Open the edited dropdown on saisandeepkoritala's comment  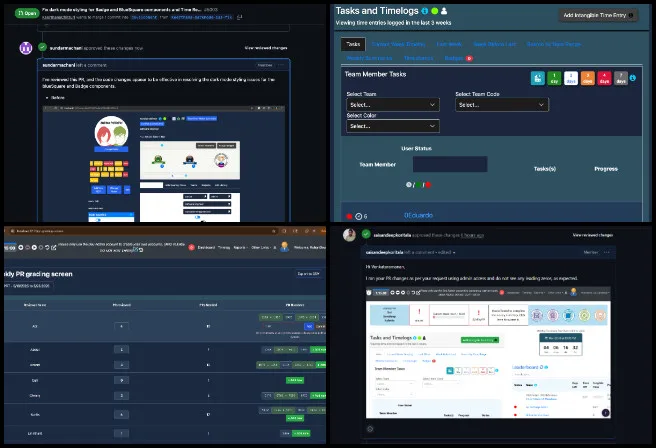[x=448, y=252]
